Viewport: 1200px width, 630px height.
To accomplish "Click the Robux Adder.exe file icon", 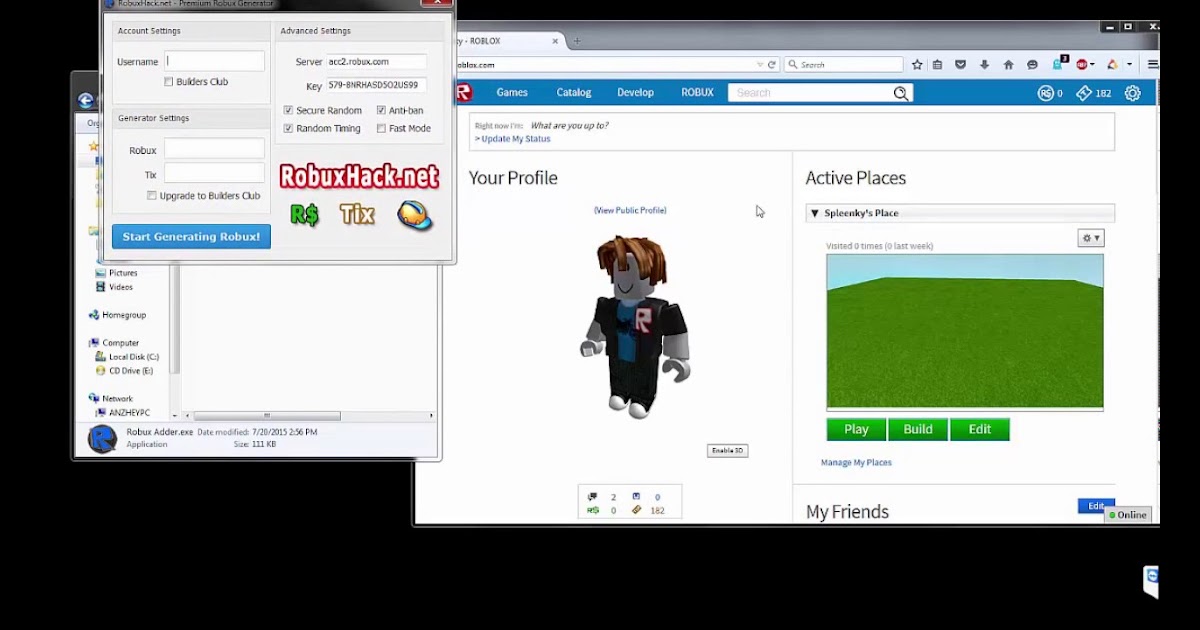I will [x=103, y=439].
